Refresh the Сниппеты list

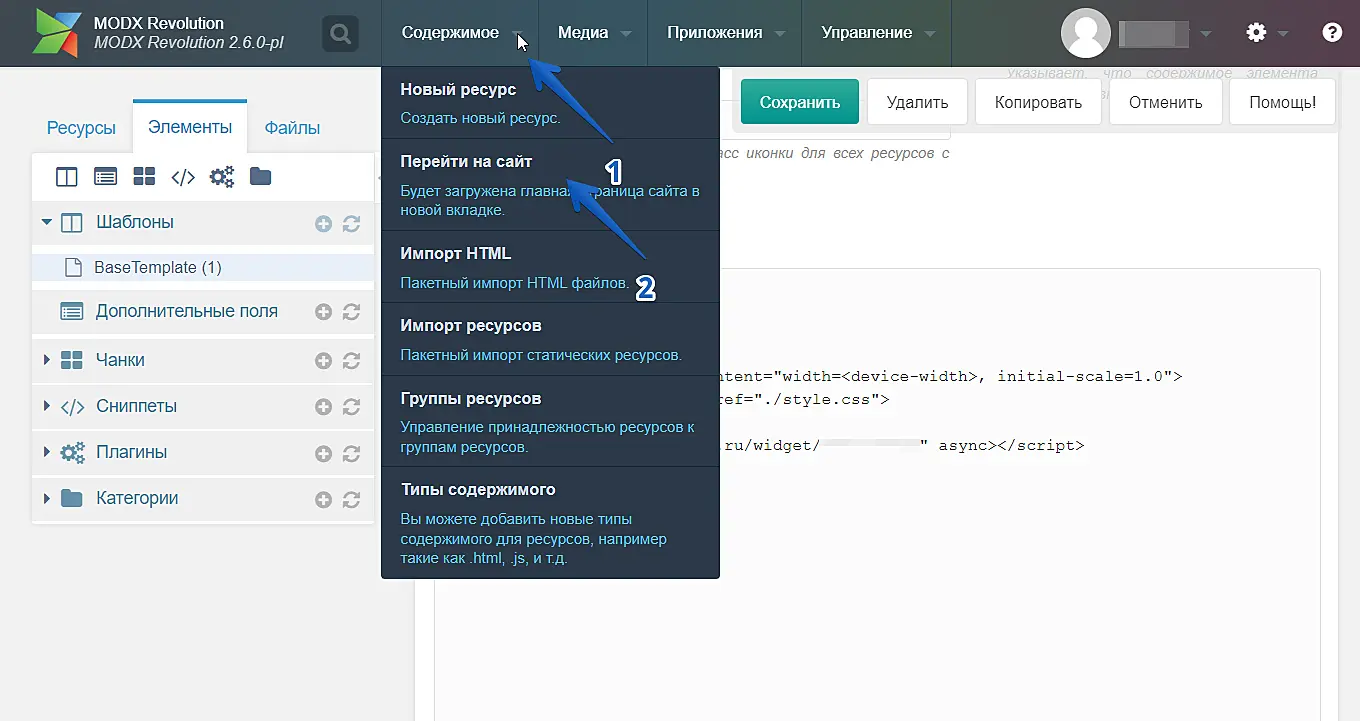pos(351,407)
